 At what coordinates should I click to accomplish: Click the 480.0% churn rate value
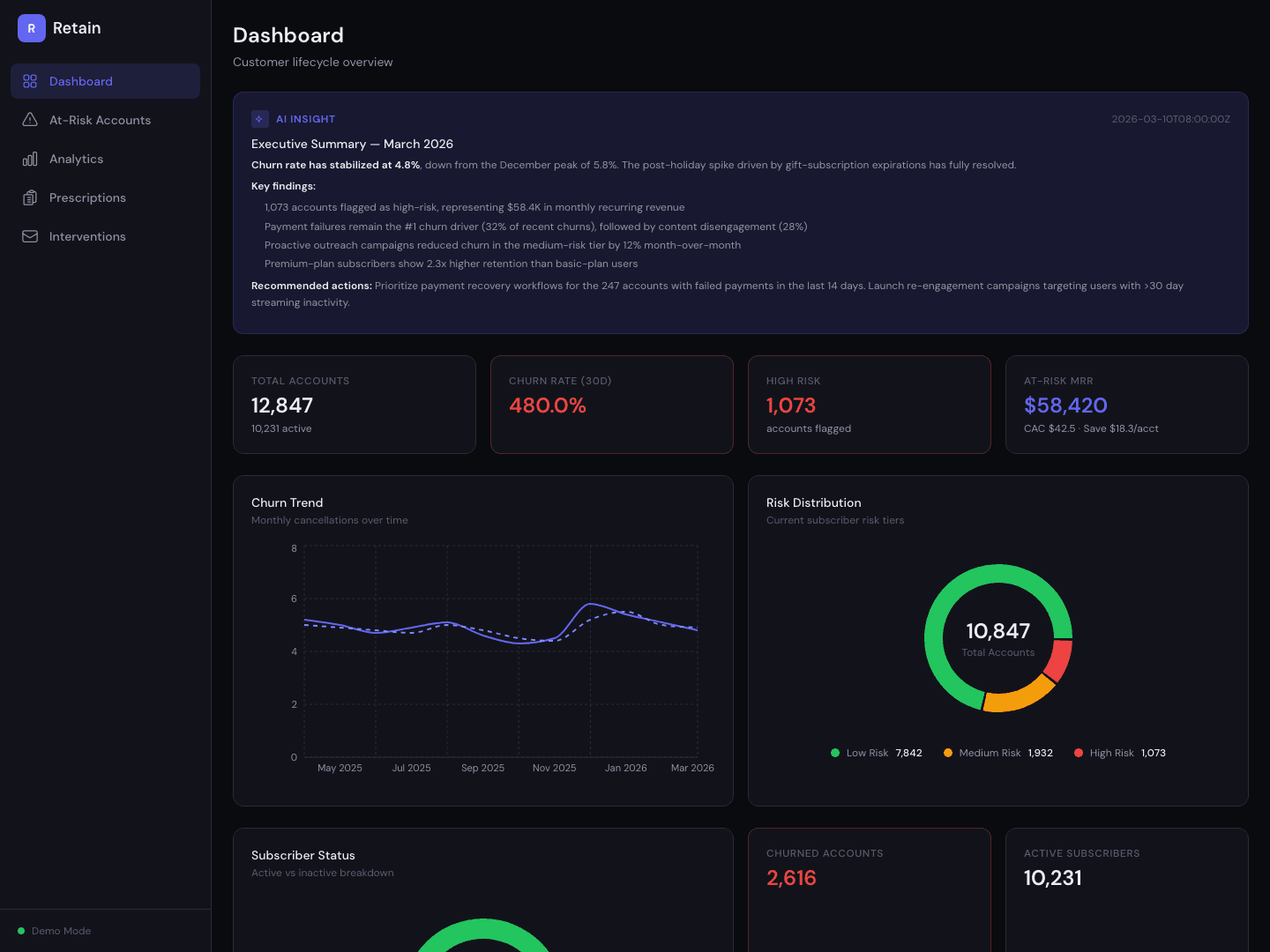click(x=548, y=405)
